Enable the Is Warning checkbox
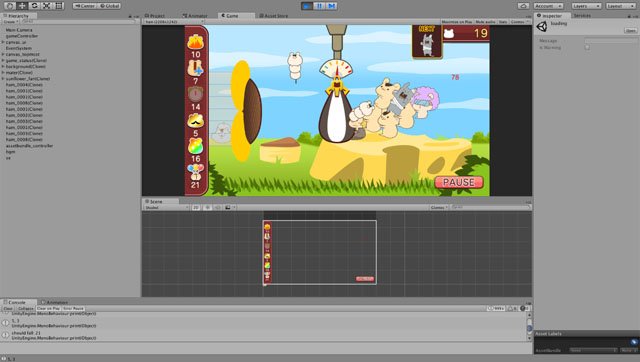The width and height of the screenshot is (640, 362). (x=587, y=47)
